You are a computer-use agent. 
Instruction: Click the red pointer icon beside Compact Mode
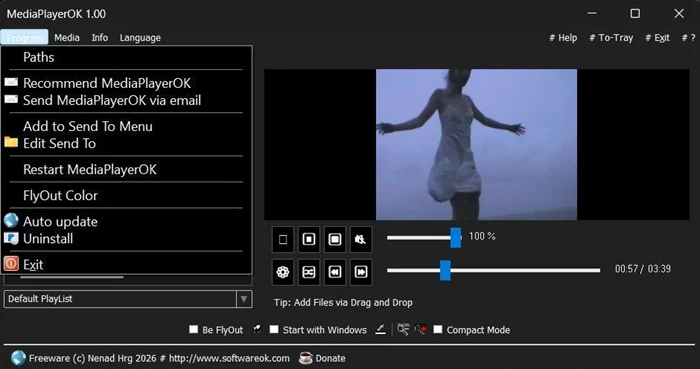tap(420, 330)
